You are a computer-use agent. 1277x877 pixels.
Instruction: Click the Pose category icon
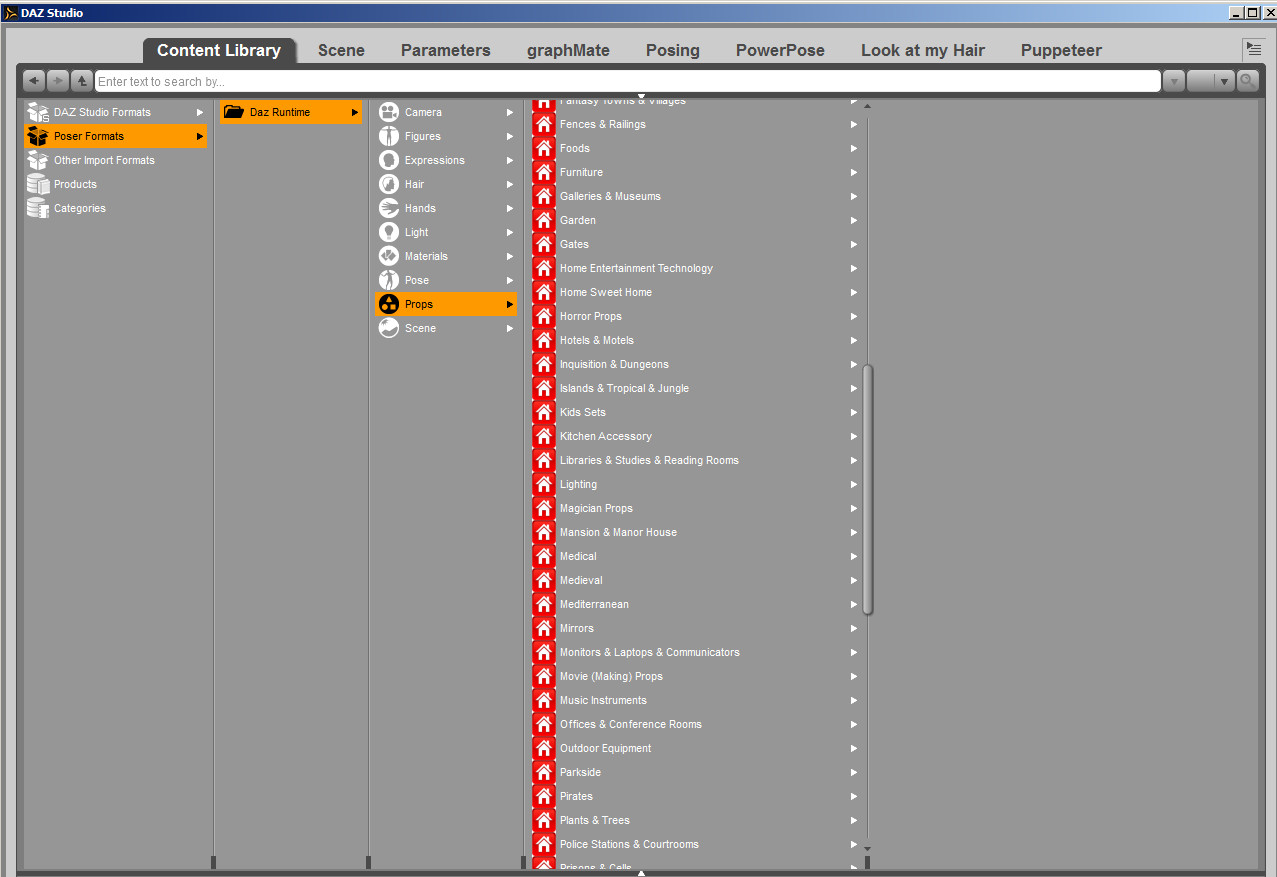tap(389, 280)
